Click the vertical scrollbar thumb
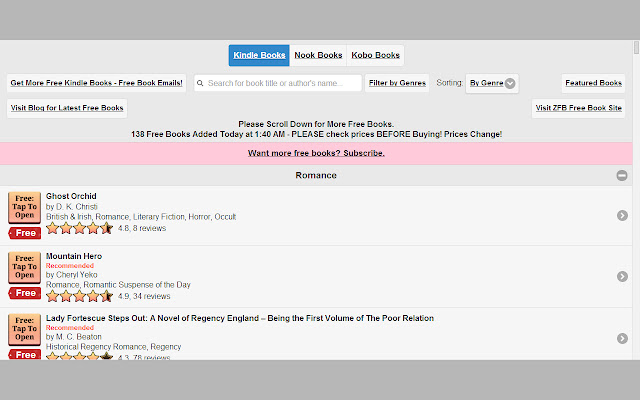The image size is (640, 400). [636, 47]
